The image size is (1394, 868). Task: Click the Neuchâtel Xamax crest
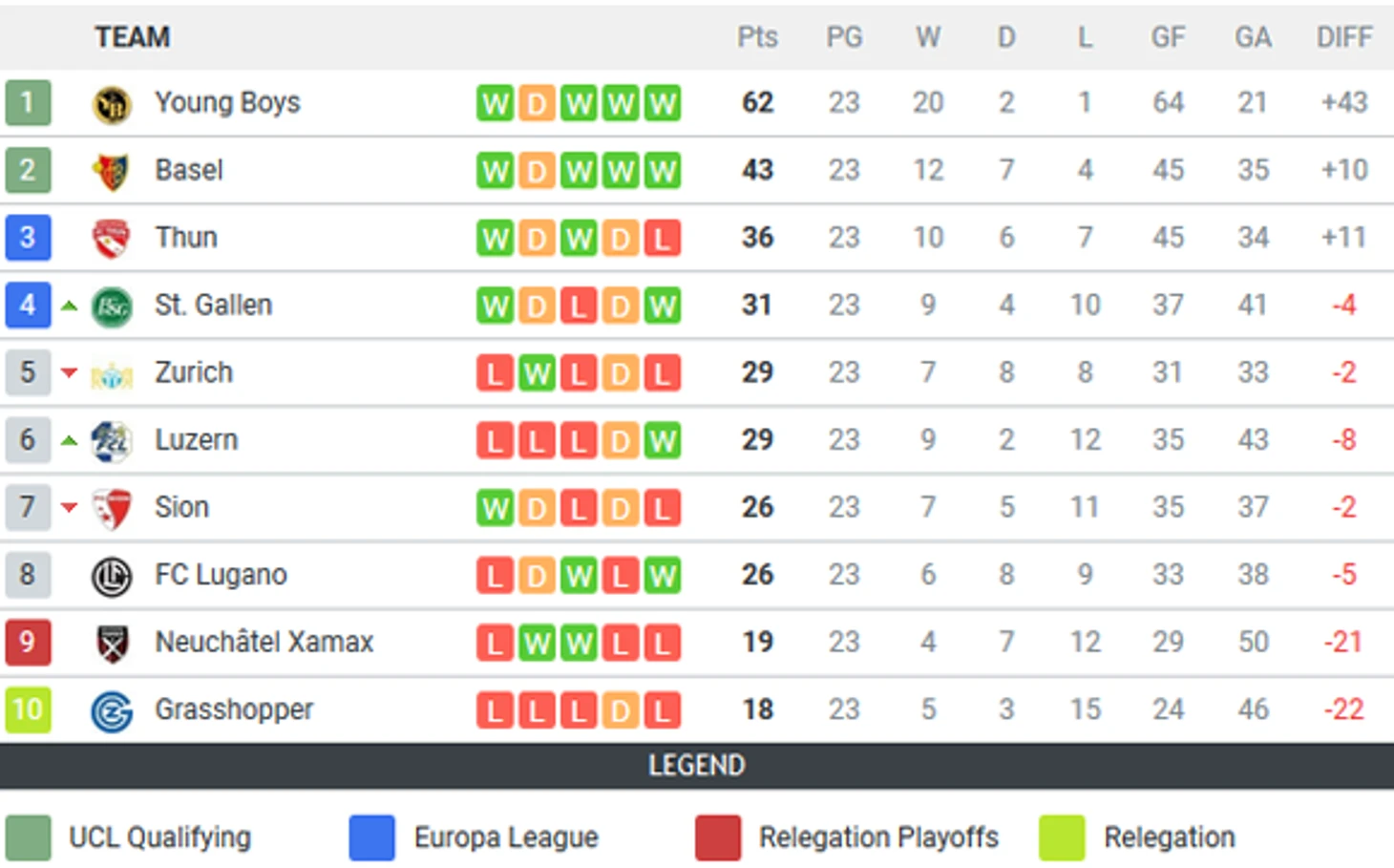click(x=112, y=644)
